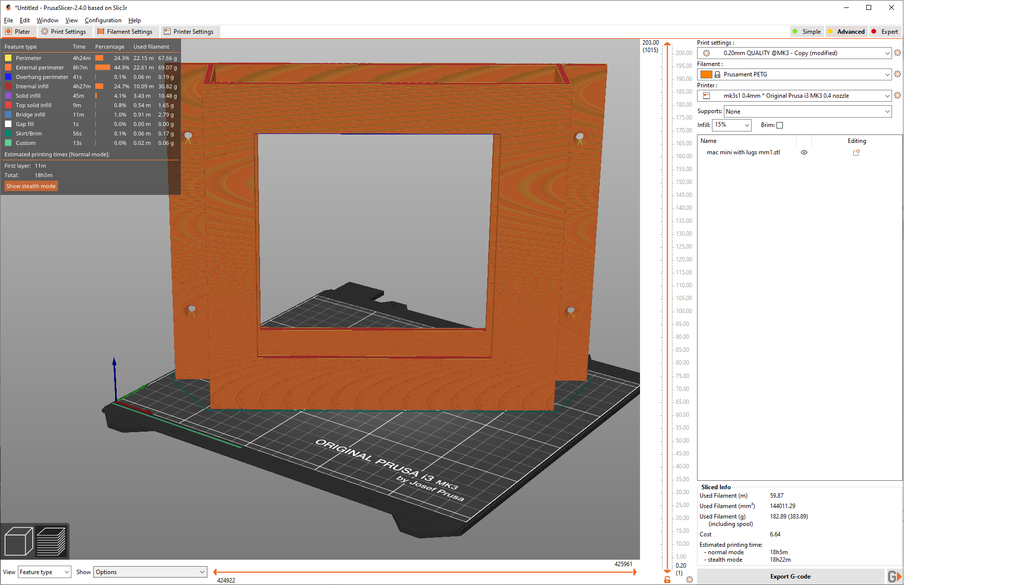Click the PrusaSlicer app icon in title bar
The image size is (1024, 585).
click(x=8, y=7)
